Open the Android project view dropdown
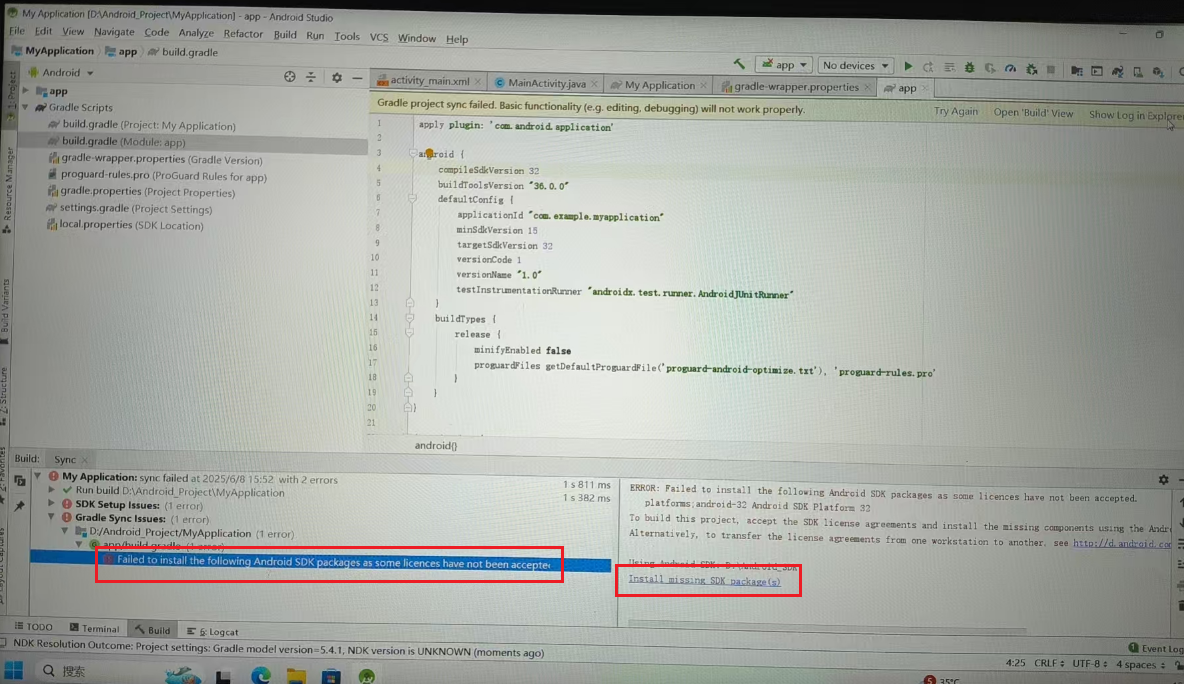This screenshot has width=1184, height=684. click(x=61, y=72)
